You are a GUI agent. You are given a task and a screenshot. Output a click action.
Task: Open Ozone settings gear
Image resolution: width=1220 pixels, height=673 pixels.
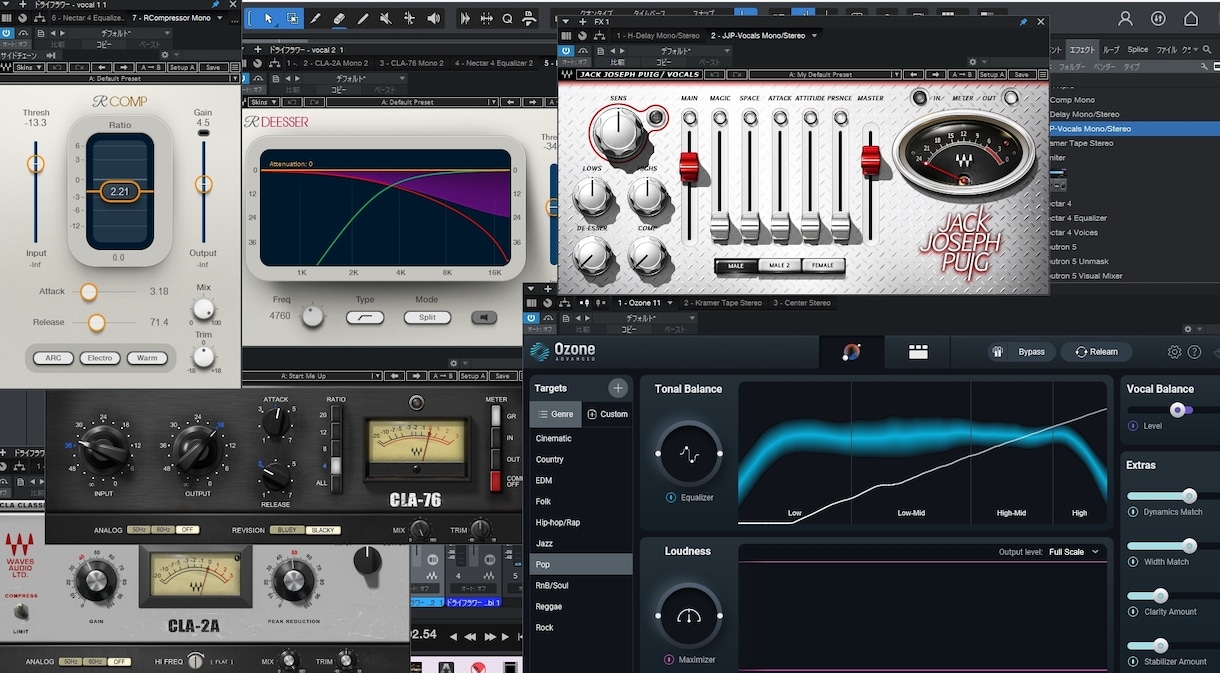pos(1175,352)
